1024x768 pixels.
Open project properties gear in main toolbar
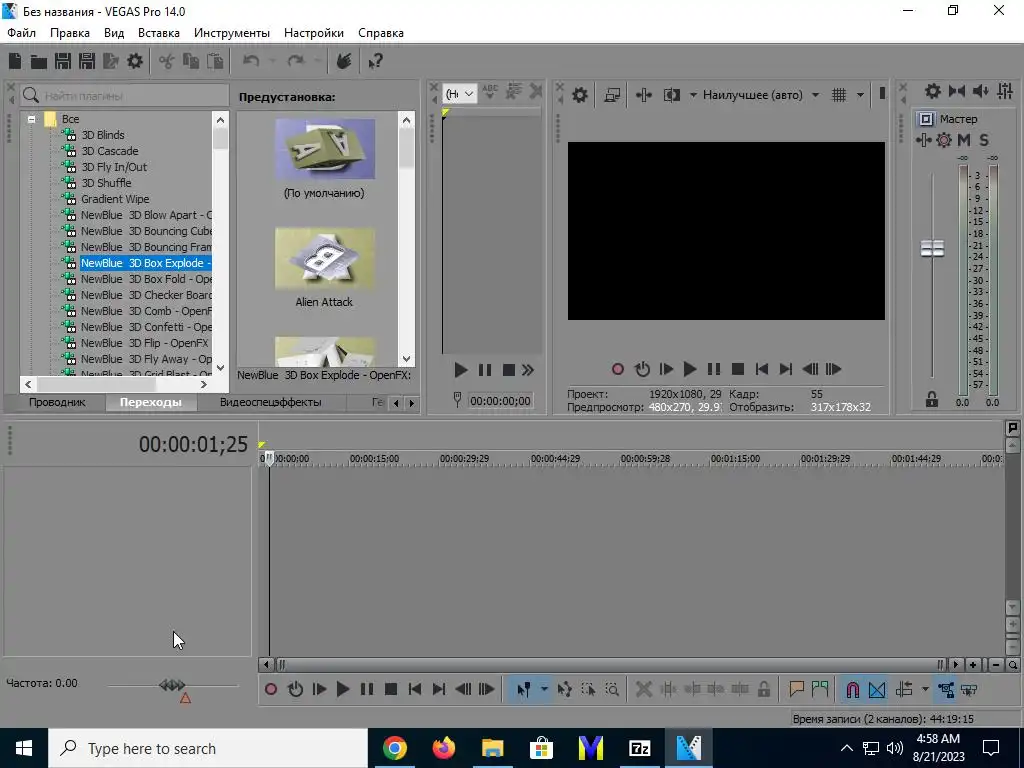click(x=135, y=61)
